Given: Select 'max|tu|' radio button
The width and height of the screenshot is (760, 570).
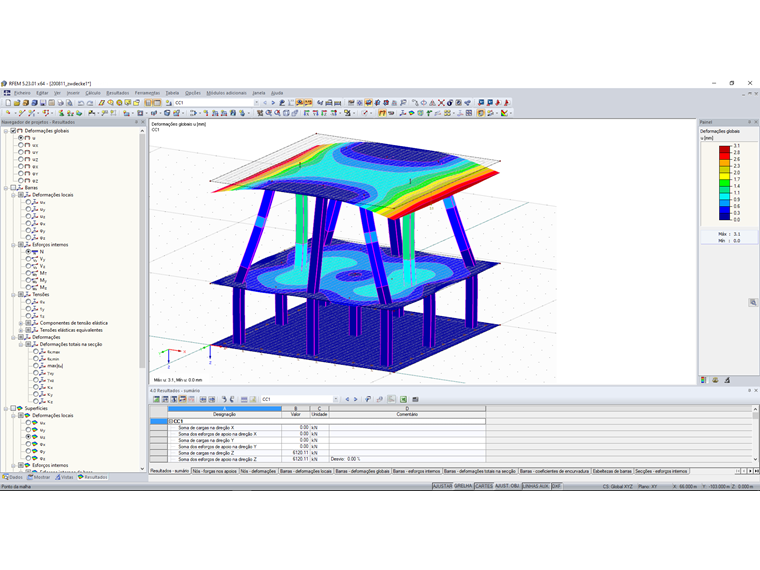Looking at the screenshot, I should 36,366.
